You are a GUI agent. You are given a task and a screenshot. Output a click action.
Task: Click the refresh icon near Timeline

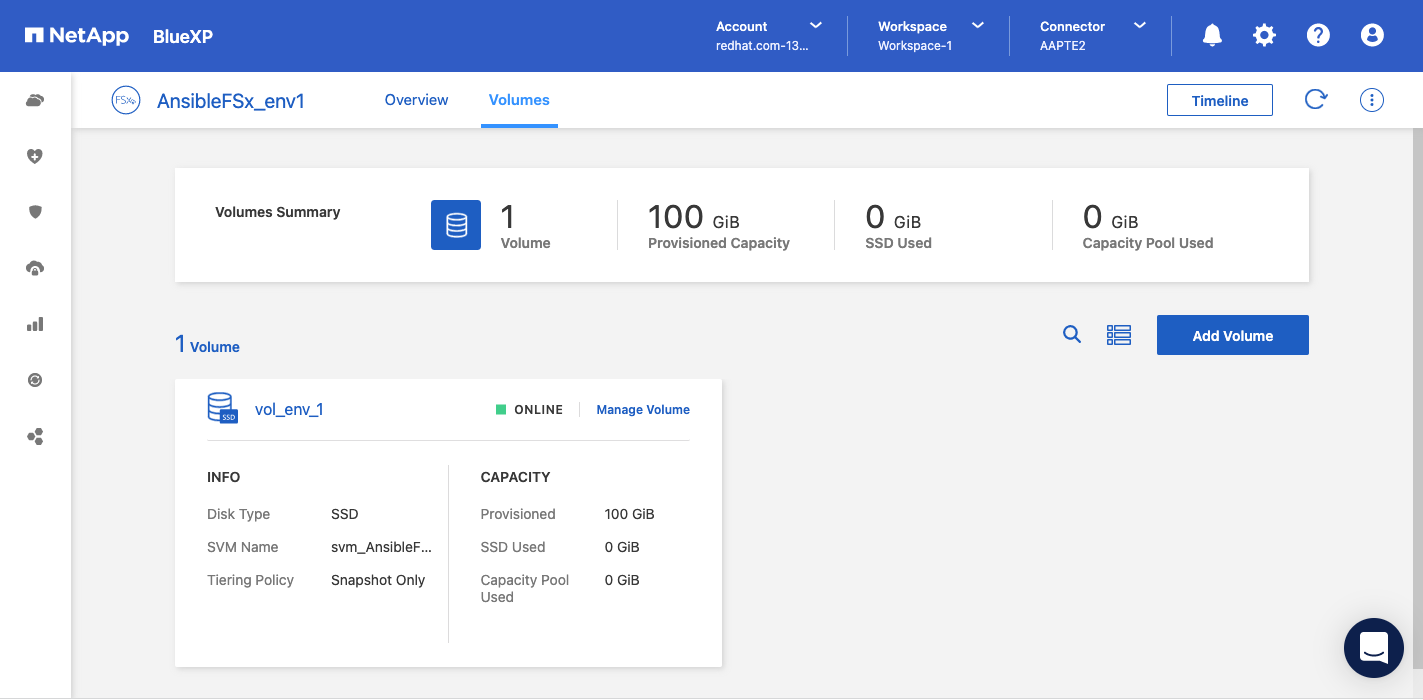[1315, 100]
